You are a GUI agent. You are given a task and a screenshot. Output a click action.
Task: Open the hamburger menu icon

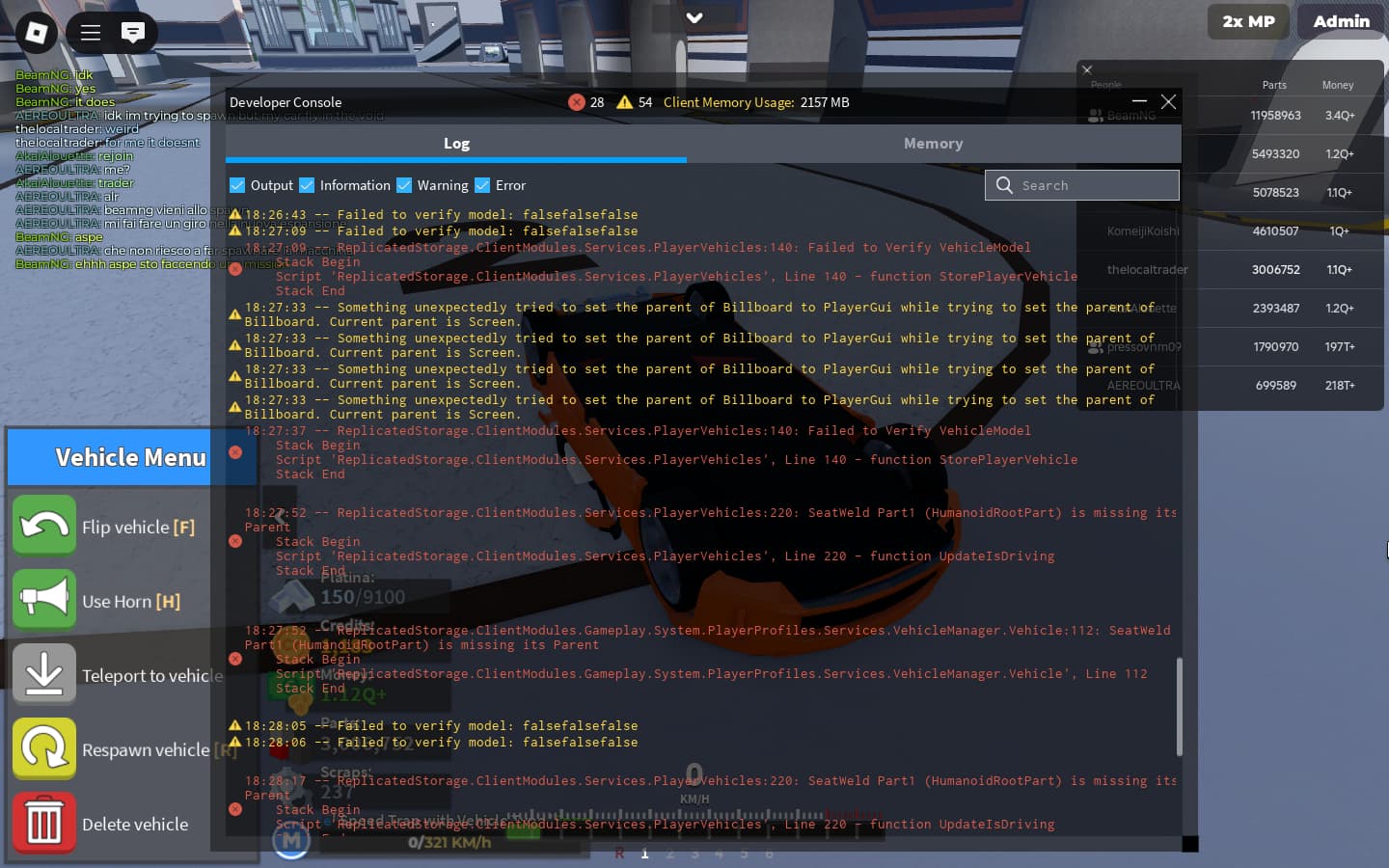(91, 33)
